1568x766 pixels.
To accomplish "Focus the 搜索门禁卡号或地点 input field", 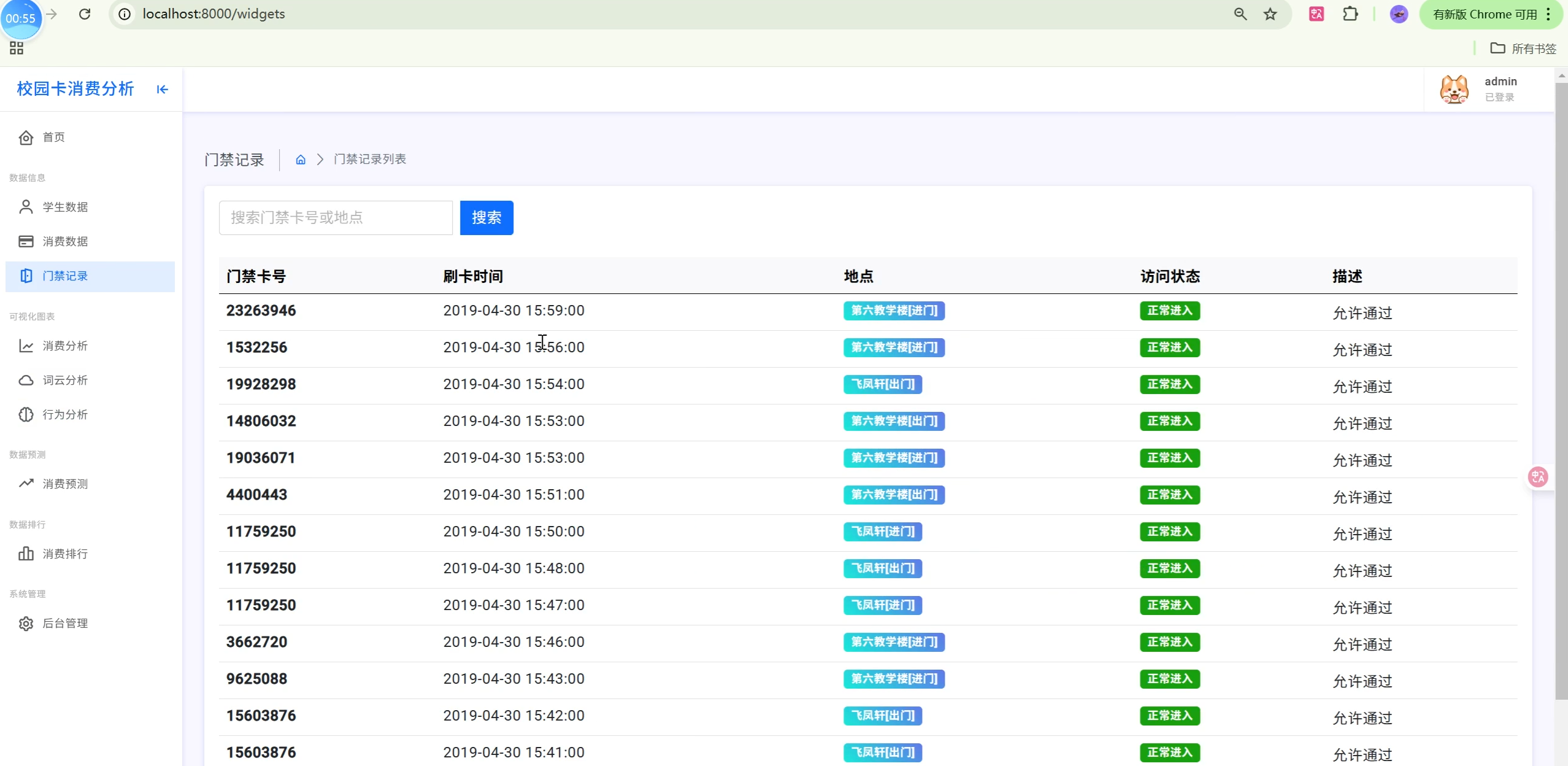I will point(336,217).
